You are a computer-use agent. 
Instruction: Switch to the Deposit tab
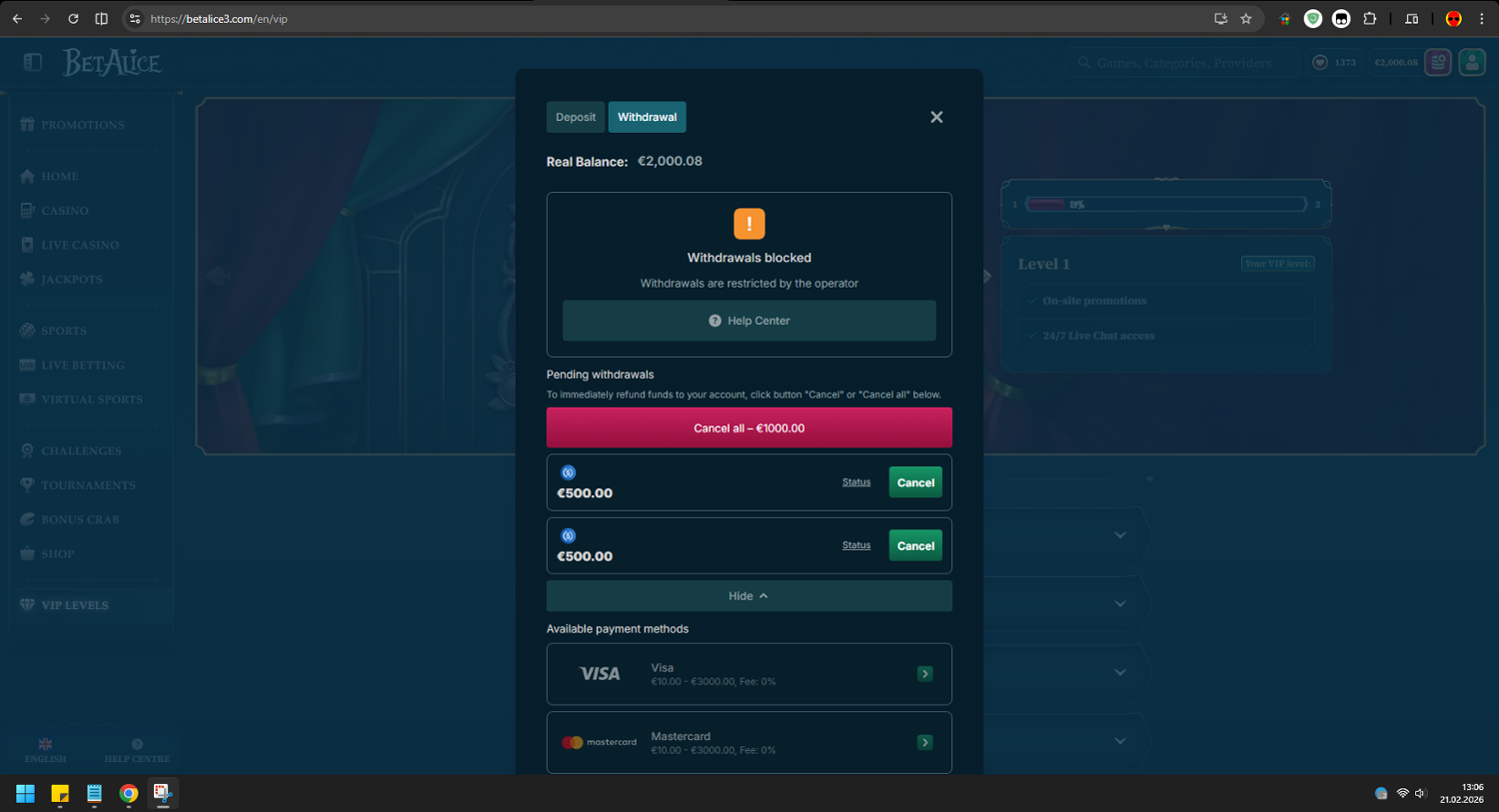click(576, 117)
